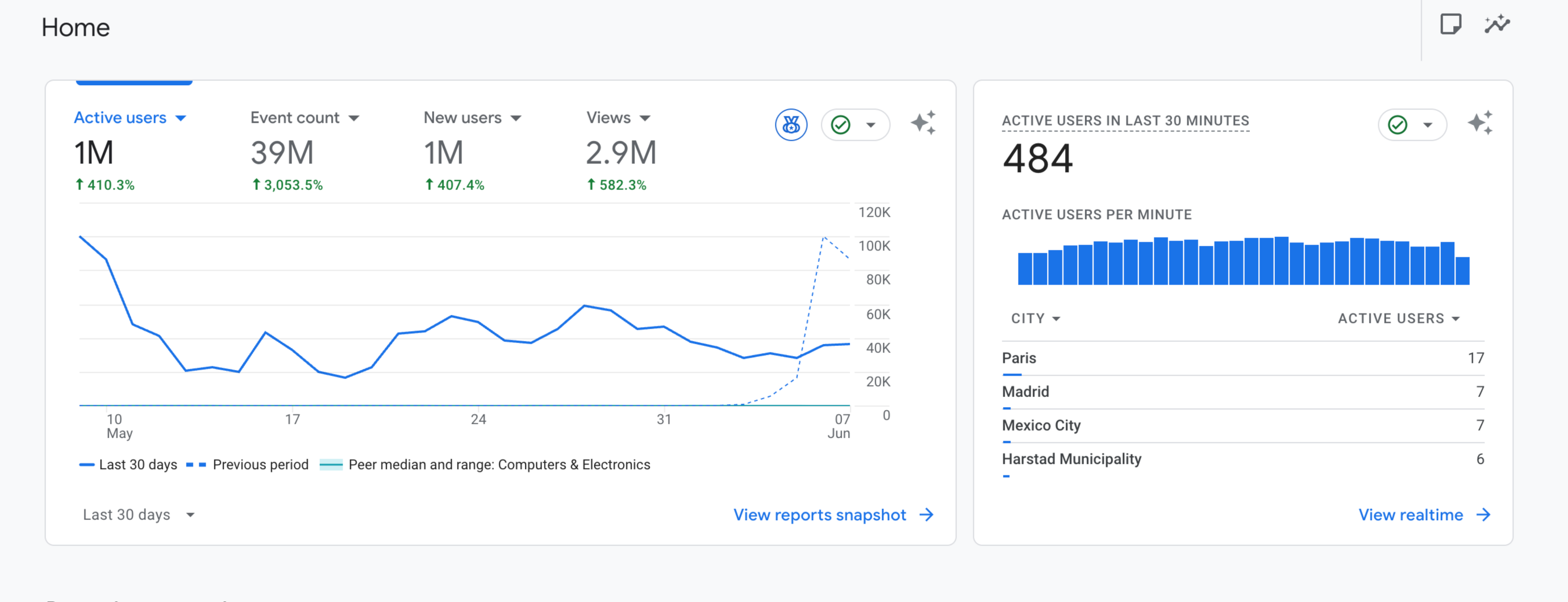Select the 1M Active users value
Image resolution: width=1568 pixels, height=602 pixels.
point(94,153)
